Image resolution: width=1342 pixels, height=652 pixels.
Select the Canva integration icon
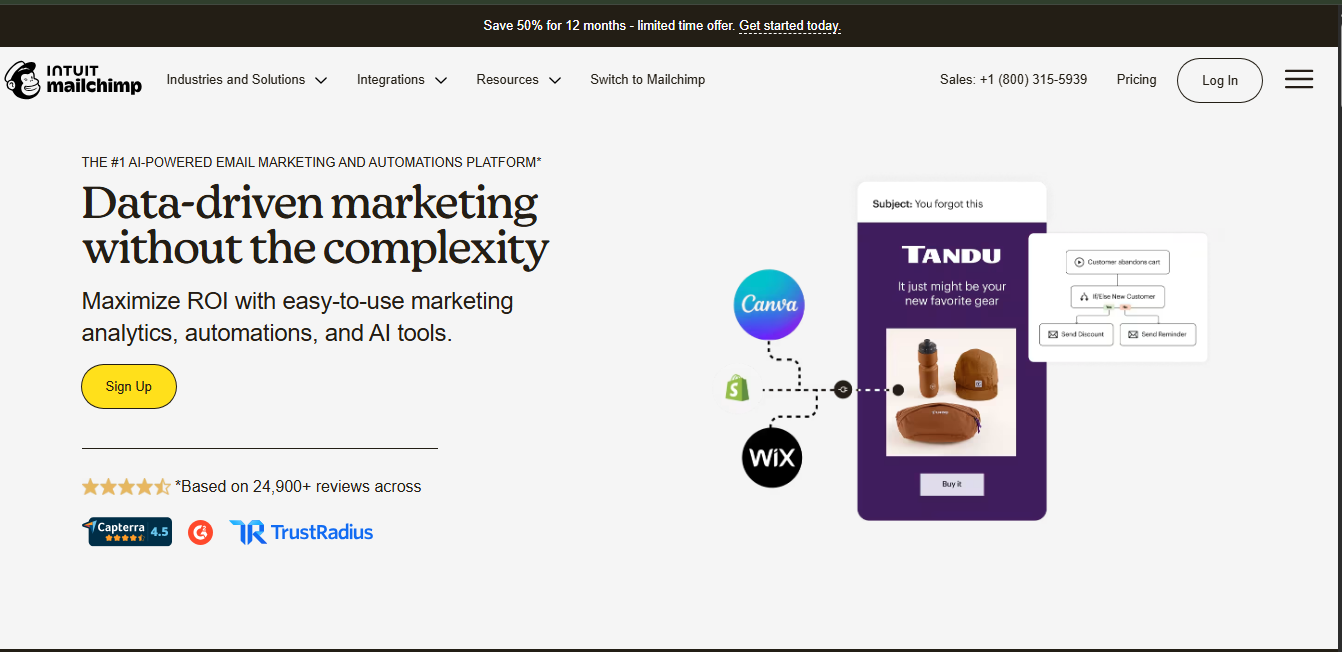pyautogui.click(x=768, y=304)
